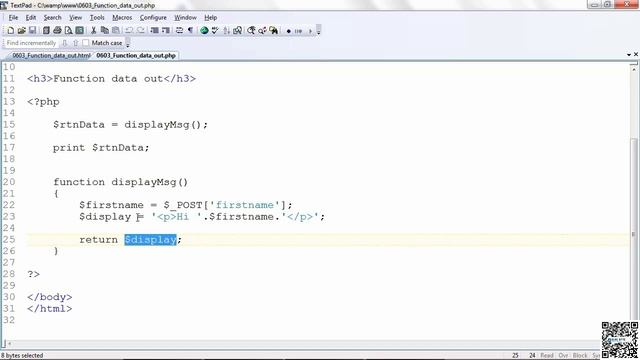Open the document tab list dropdown arrow

(629, 55)
